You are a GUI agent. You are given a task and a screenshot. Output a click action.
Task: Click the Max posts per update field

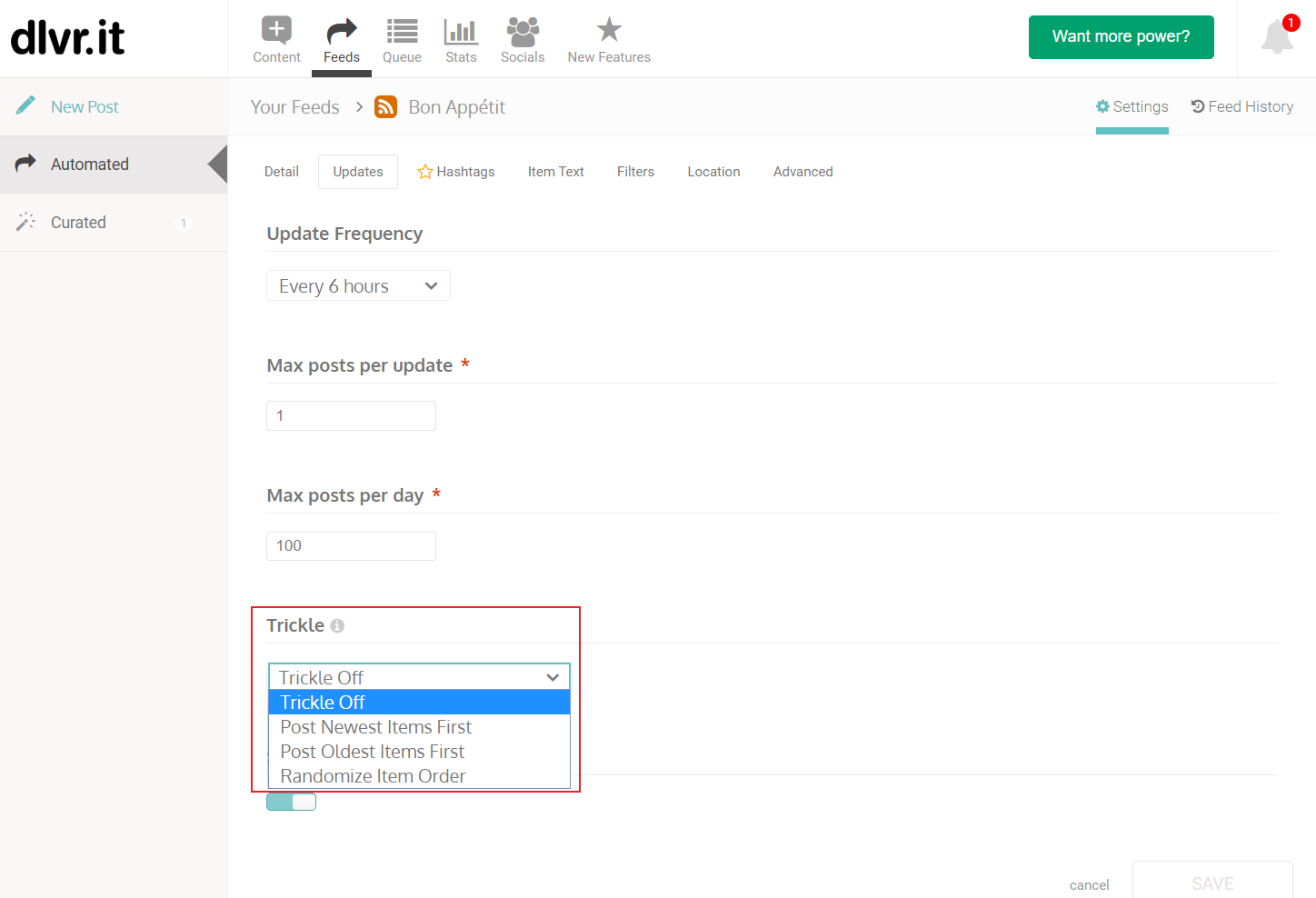pos(351,415)
